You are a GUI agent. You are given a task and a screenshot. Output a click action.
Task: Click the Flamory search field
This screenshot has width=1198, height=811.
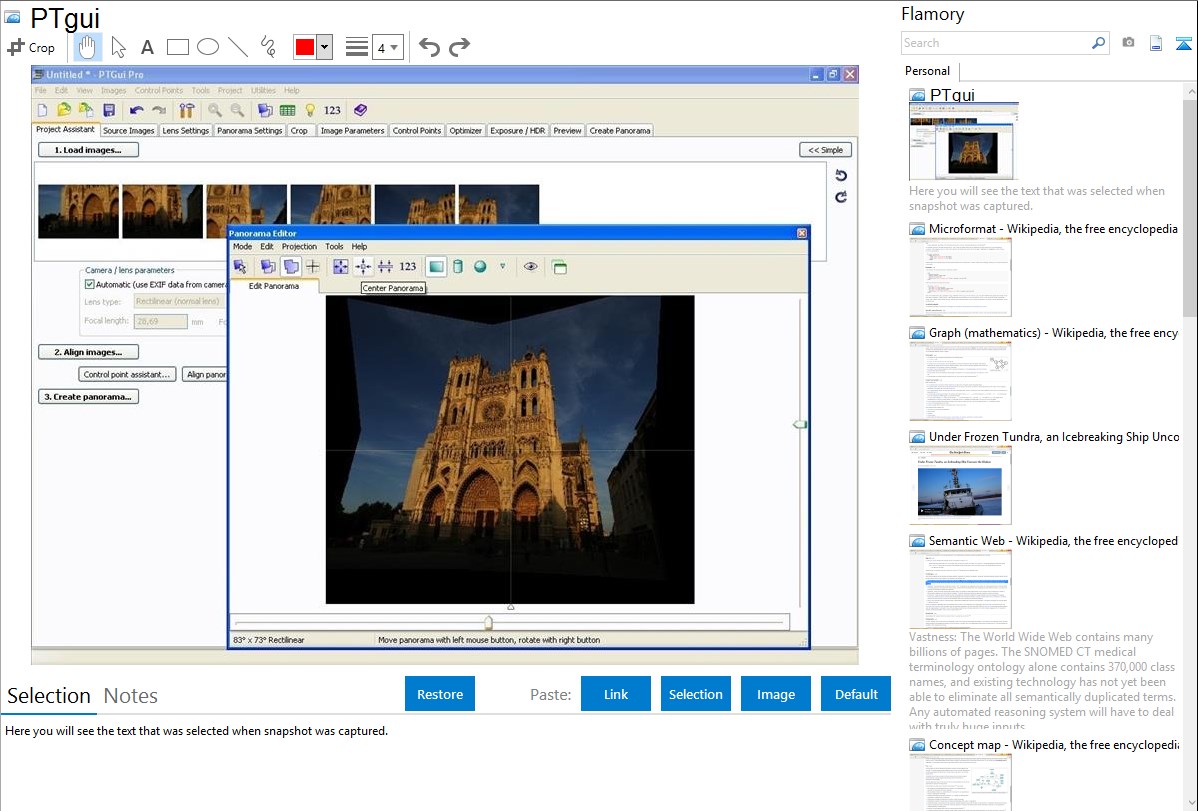click(x=995, y=43)
